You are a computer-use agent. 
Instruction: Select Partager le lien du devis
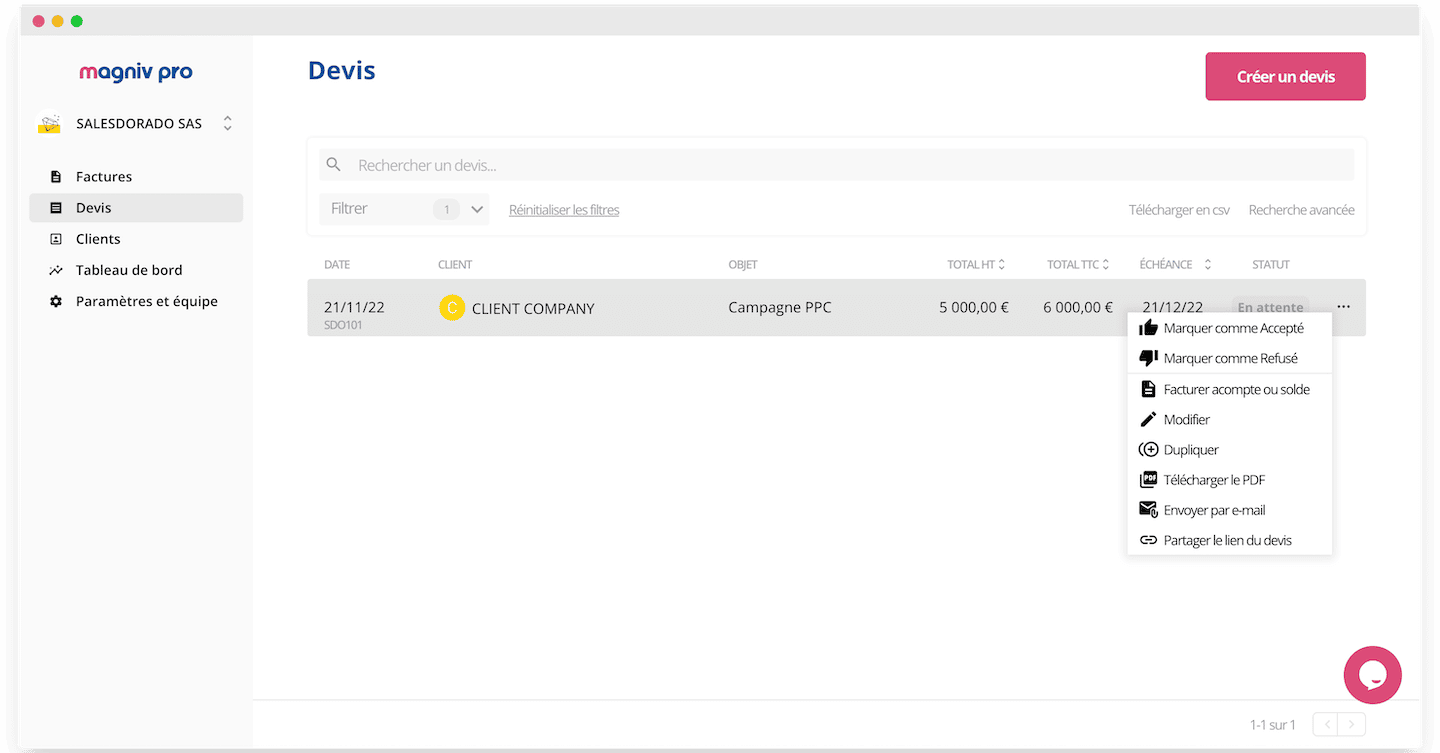(x=1230, y=540)
